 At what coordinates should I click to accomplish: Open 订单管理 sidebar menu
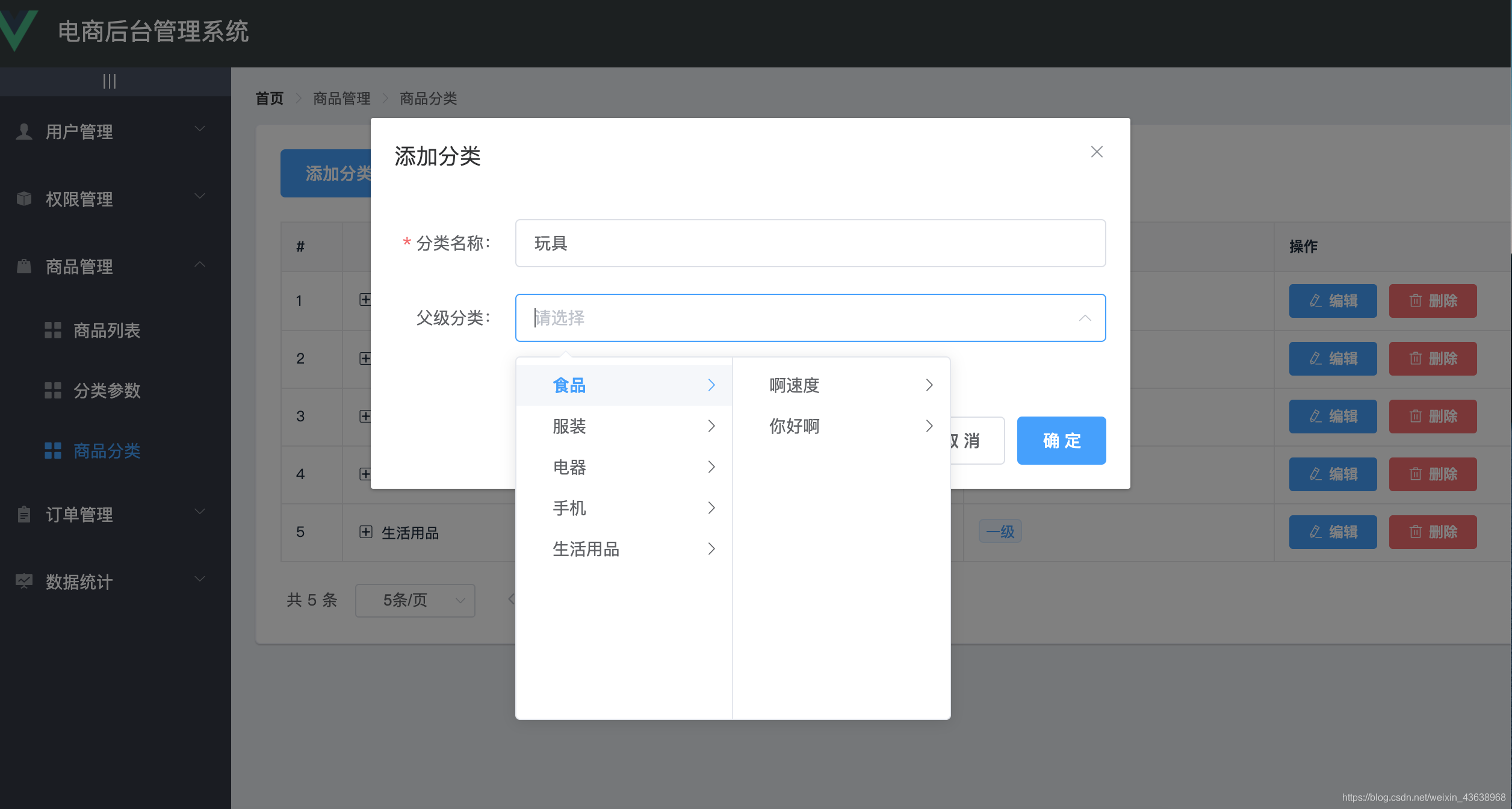coord(116,514)
